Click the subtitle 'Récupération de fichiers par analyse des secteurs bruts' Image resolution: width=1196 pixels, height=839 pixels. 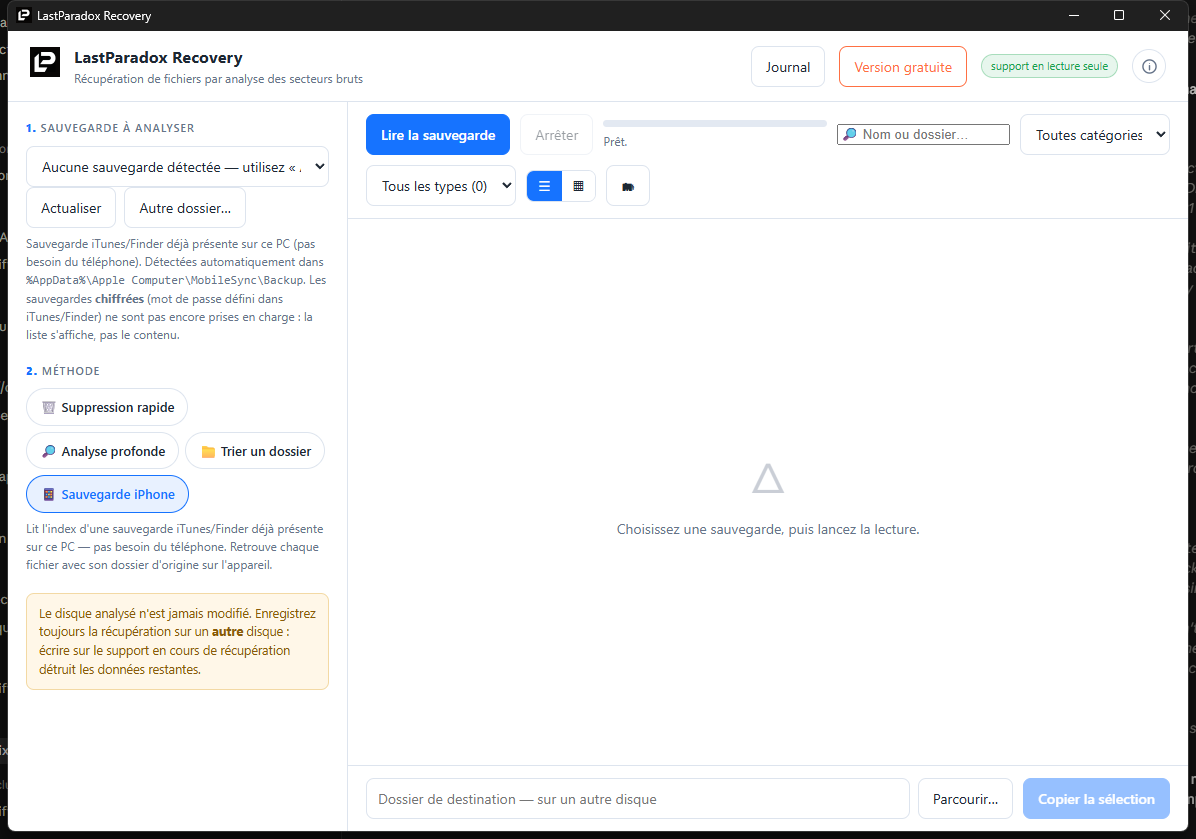point(218,79)
